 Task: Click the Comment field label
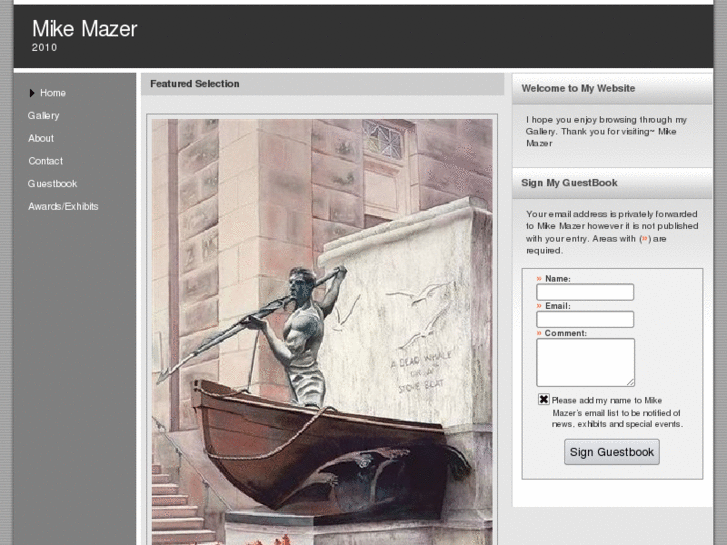(x=566, y=333)
